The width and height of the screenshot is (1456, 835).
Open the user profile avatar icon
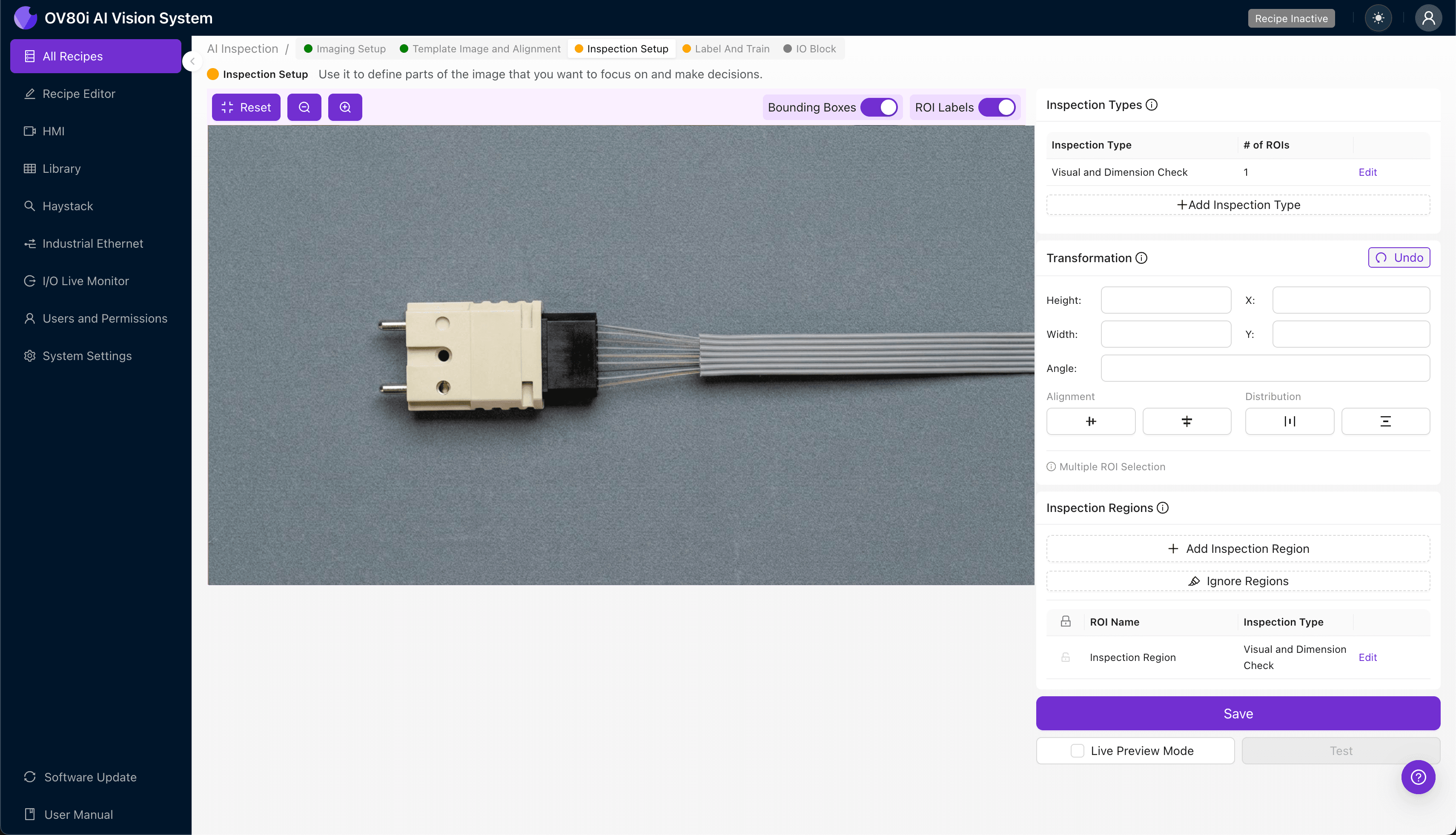point(1428,18)
